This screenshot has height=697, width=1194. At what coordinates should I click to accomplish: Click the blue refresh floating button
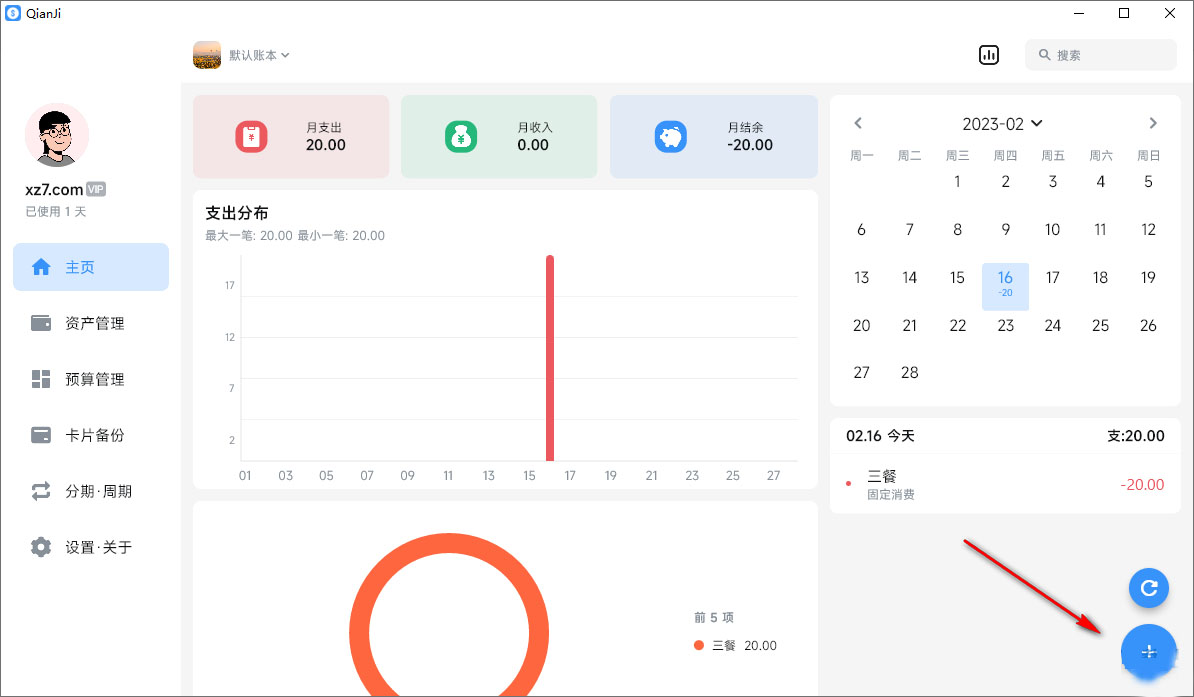(1148, 588)
